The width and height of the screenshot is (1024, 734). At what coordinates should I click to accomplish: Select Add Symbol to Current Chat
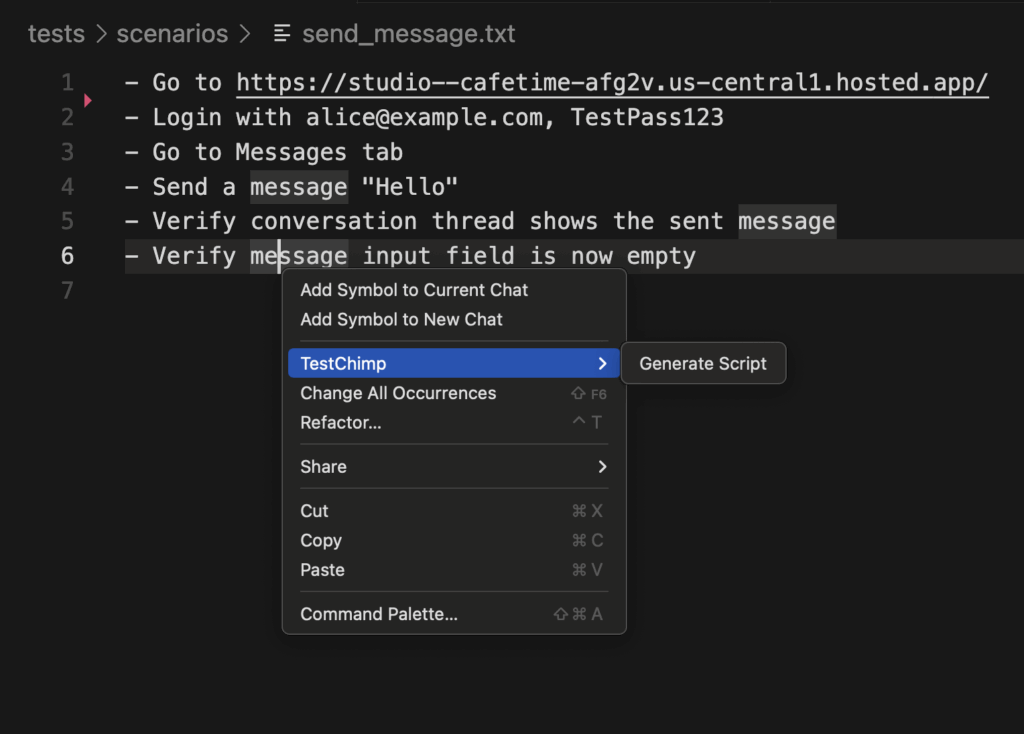click(x=414, y=290)
